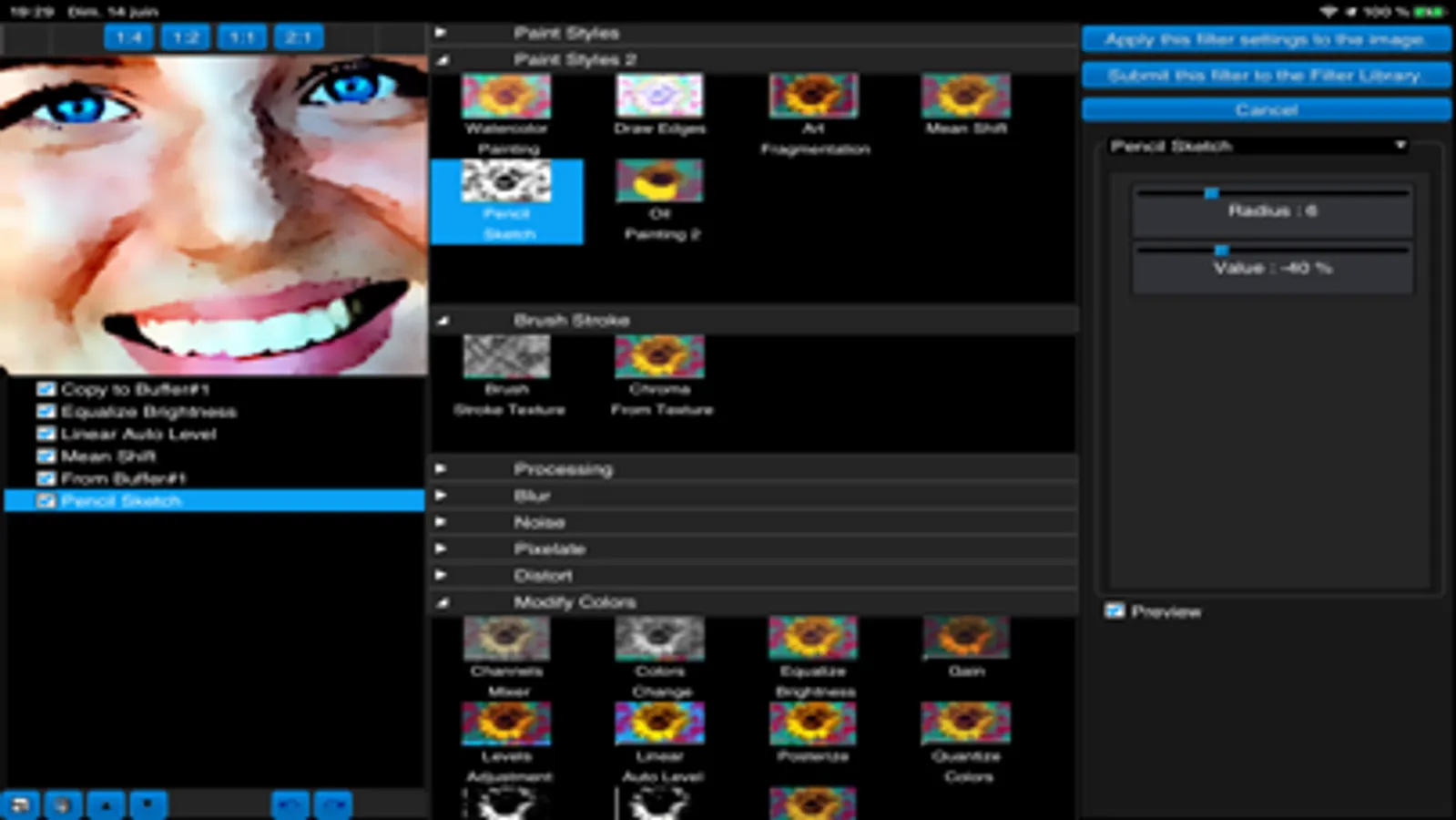Click the Cancel button
This screenshot has width=1456, height=820.
point(1266,109)
